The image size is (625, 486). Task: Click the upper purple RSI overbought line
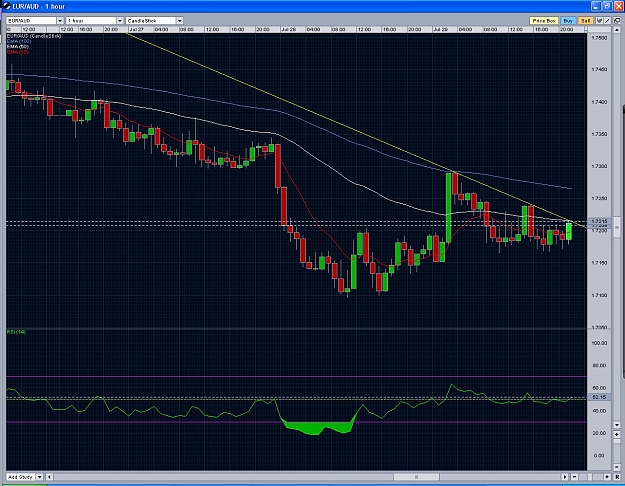pos(296,376)
